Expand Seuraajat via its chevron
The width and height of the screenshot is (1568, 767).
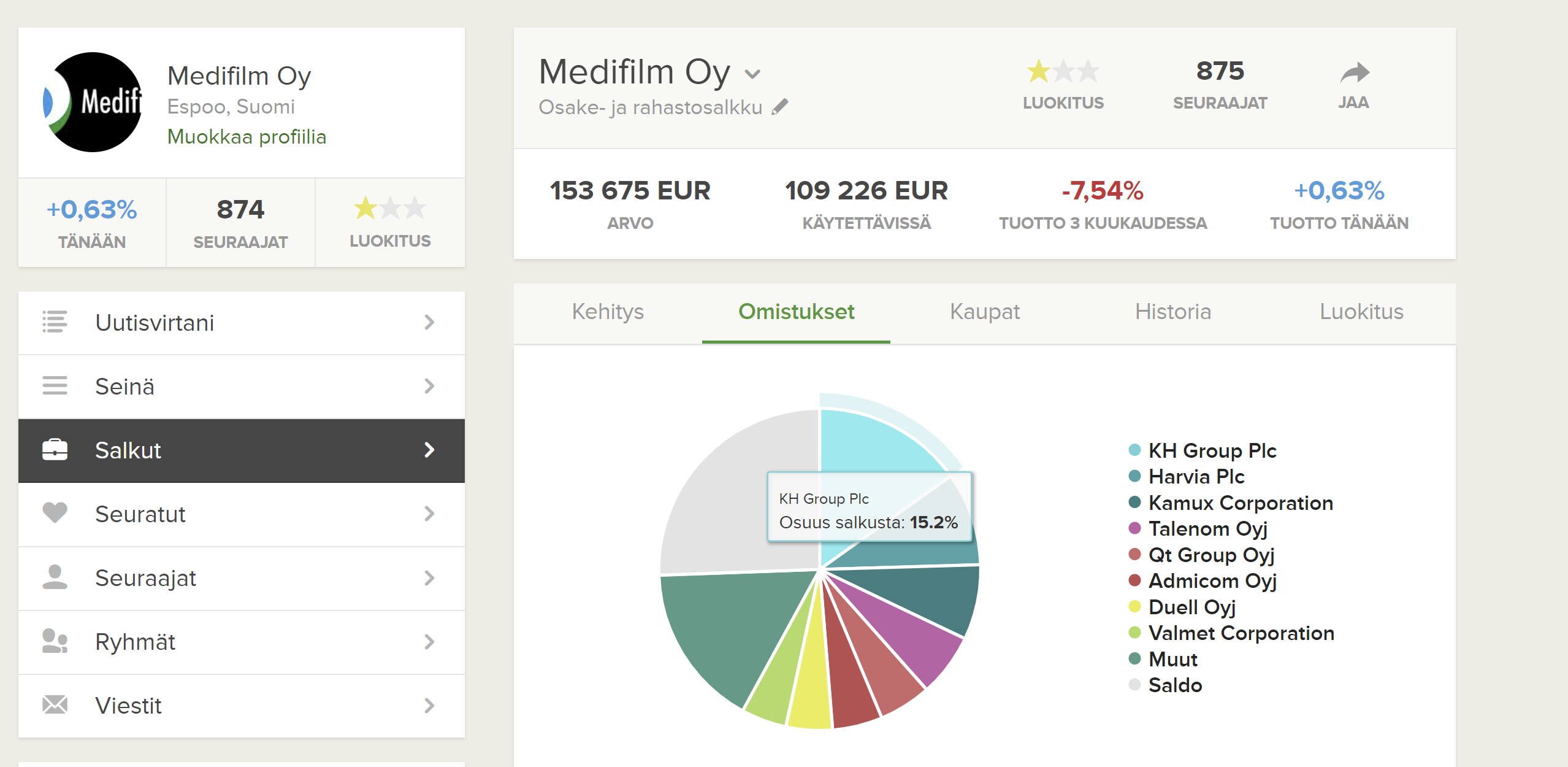pyautogui.click(x=429, y=578)
